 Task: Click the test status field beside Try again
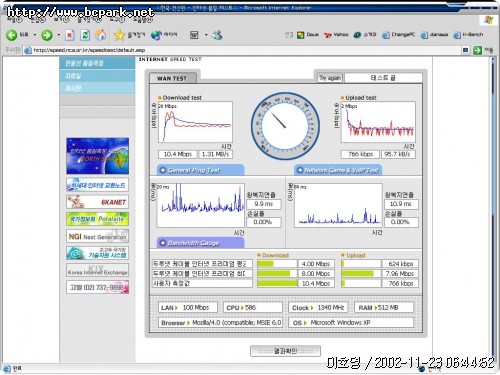[383, 78]
